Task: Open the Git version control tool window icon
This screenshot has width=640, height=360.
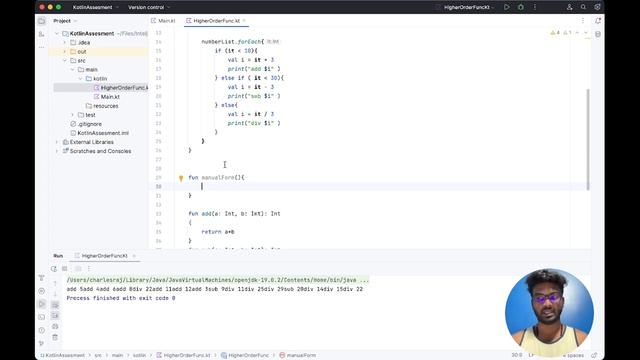Action: 42,343
